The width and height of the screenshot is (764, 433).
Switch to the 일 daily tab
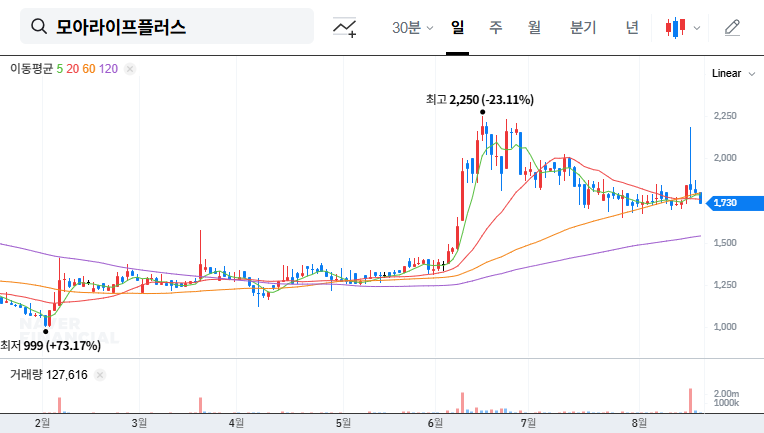(x=457, y=27)
